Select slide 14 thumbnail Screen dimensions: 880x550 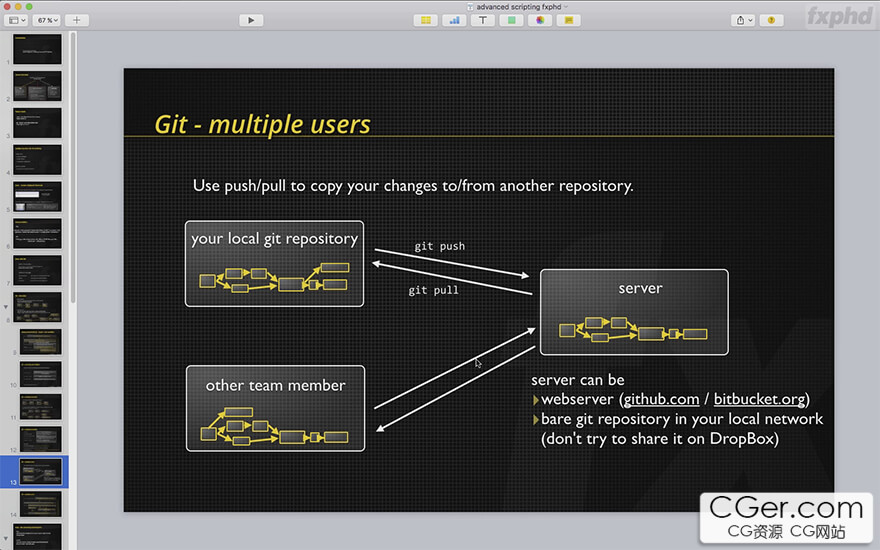pyautogui.click(x=41, y=505)
